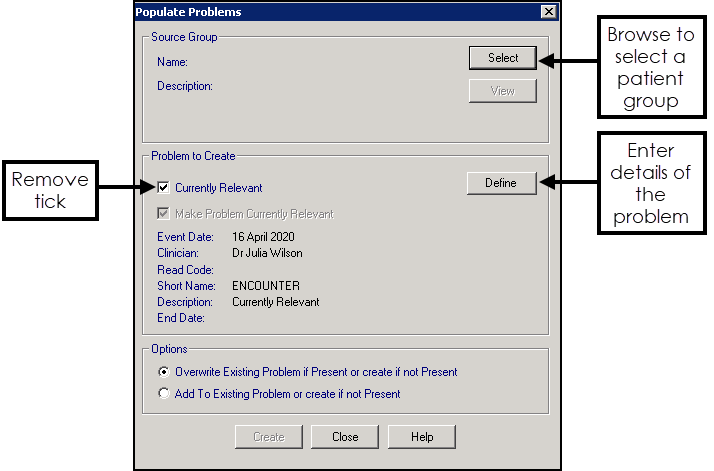Image resolution: width=714 pixels, height=471 pixels.
Task: Open problem details with the Define button
Action: click(x=501, y=183)
